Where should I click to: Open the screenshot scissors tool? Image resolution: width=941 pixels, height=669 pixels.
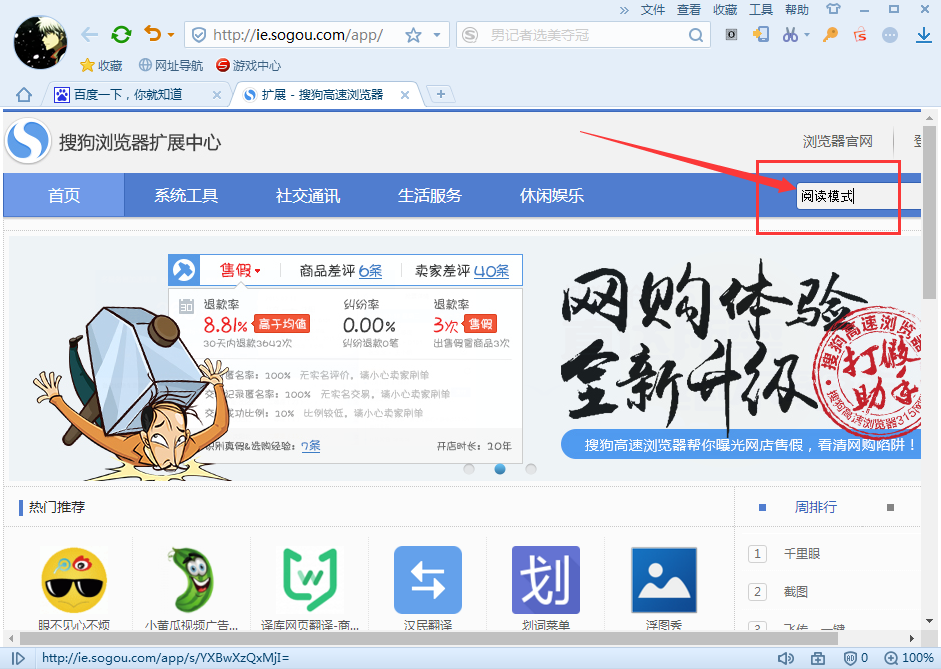[790, 34]
